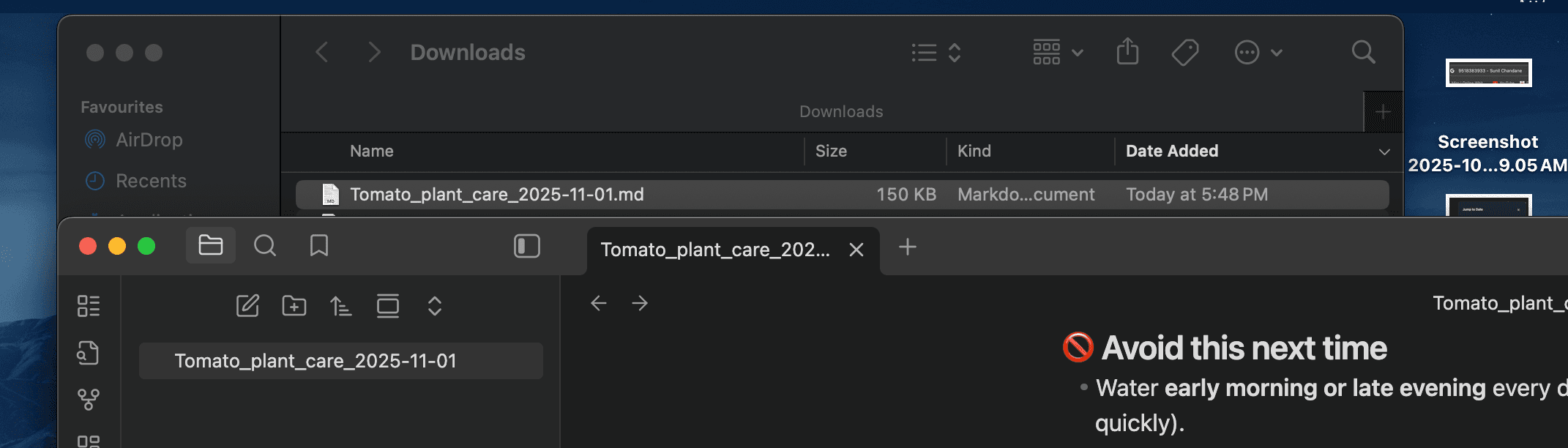The image size is (1568, 448).
Task: Create a new folder icon
Action: point(294,306)
